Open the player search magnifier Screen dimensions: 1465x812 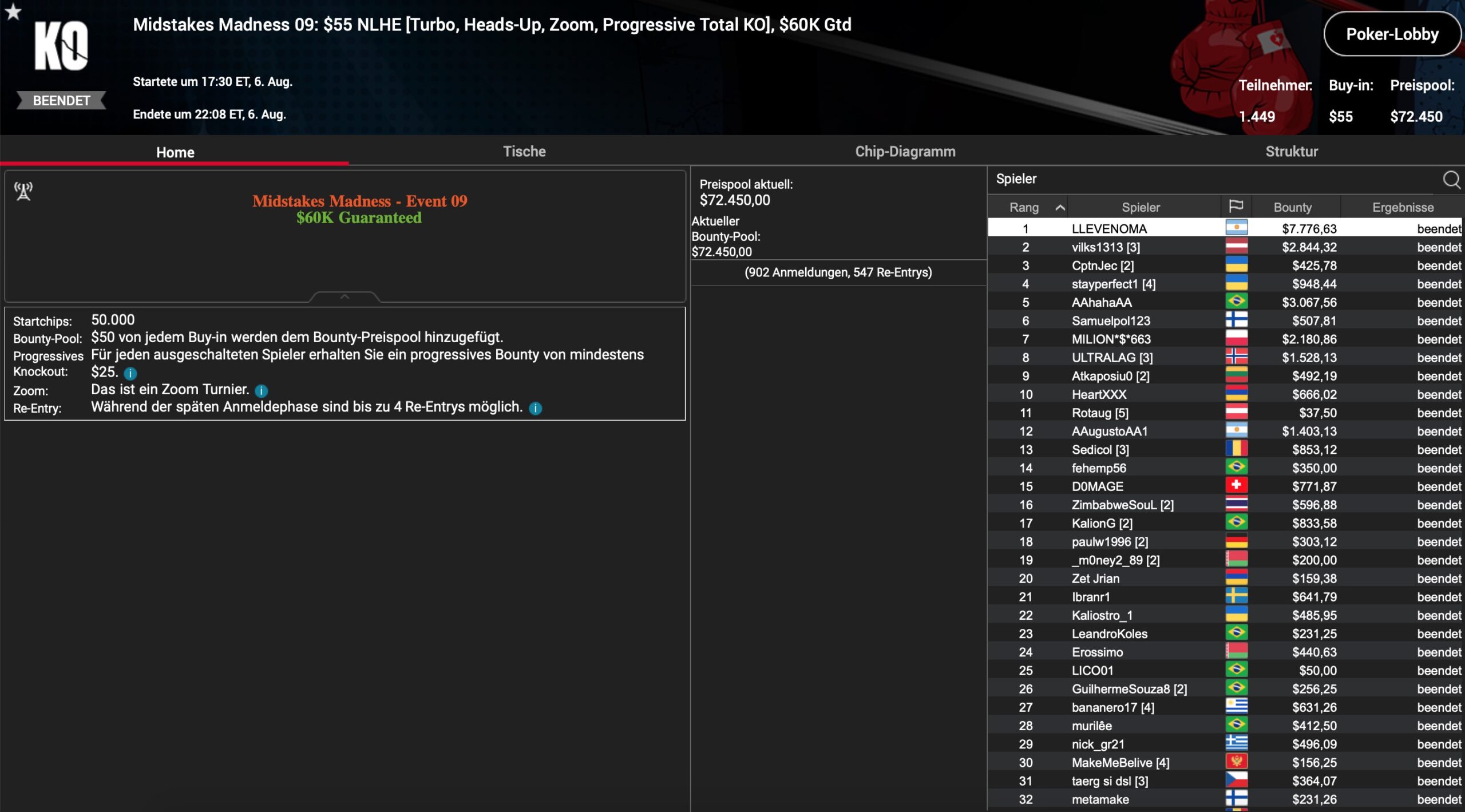[x=1451, y=180]
